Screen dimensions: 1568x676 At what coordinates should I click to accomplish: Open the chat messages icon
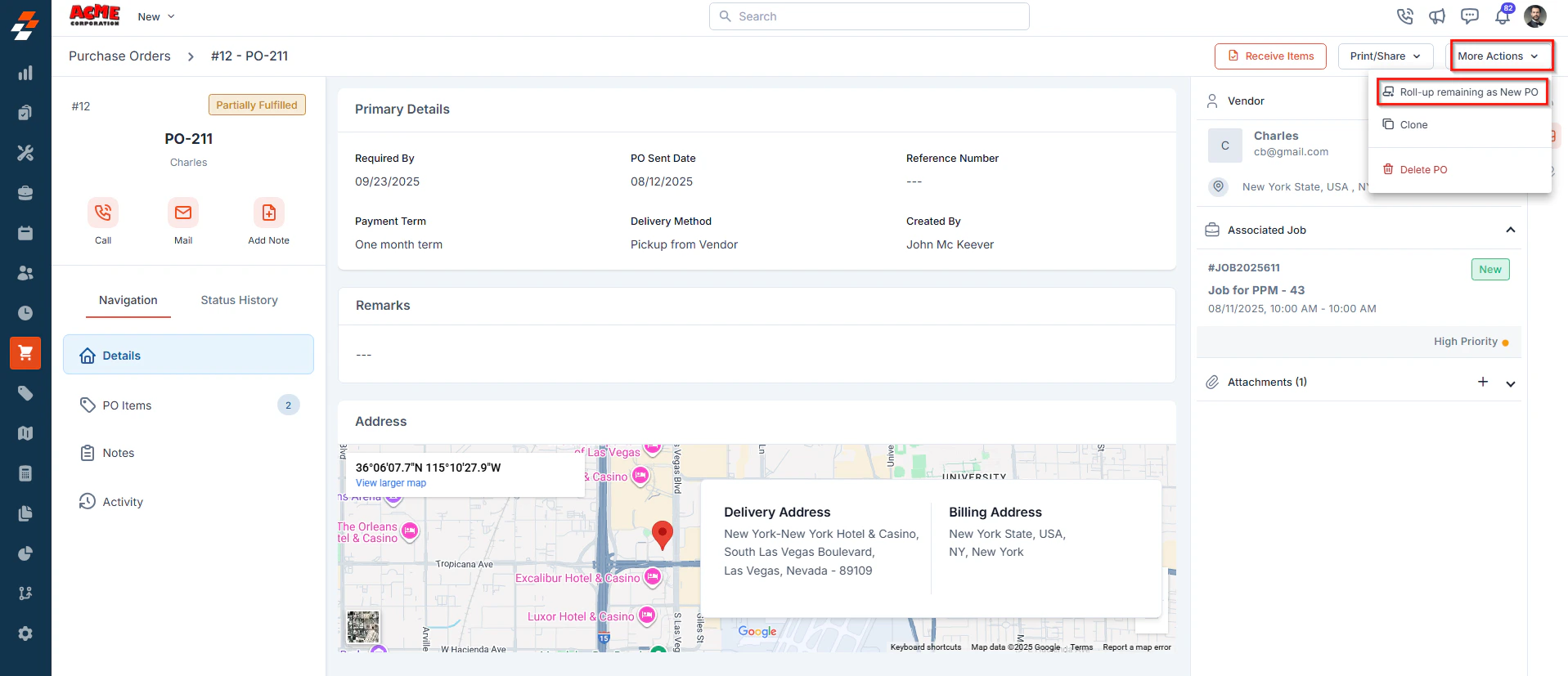(x=1470, y=16)
